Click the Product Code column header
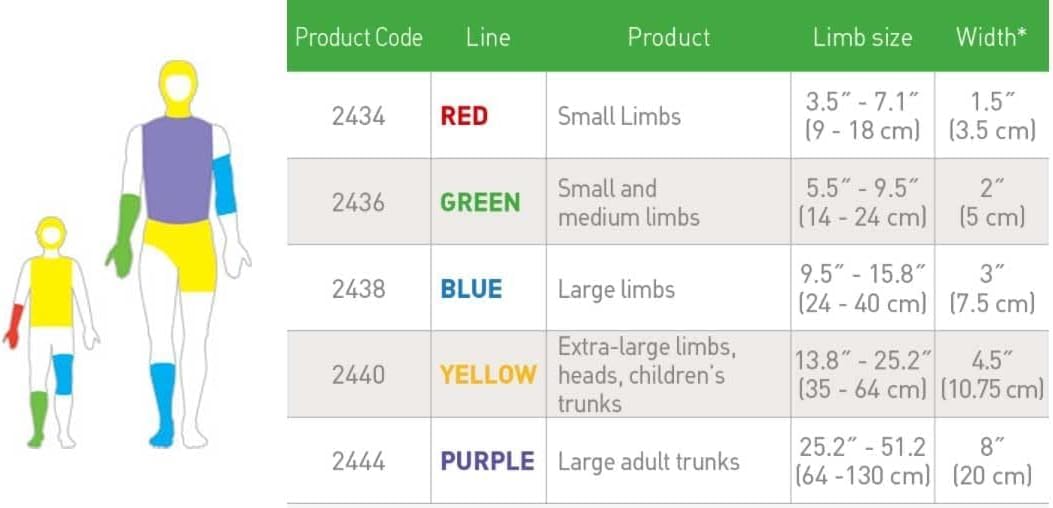 [x=358, y=38]
